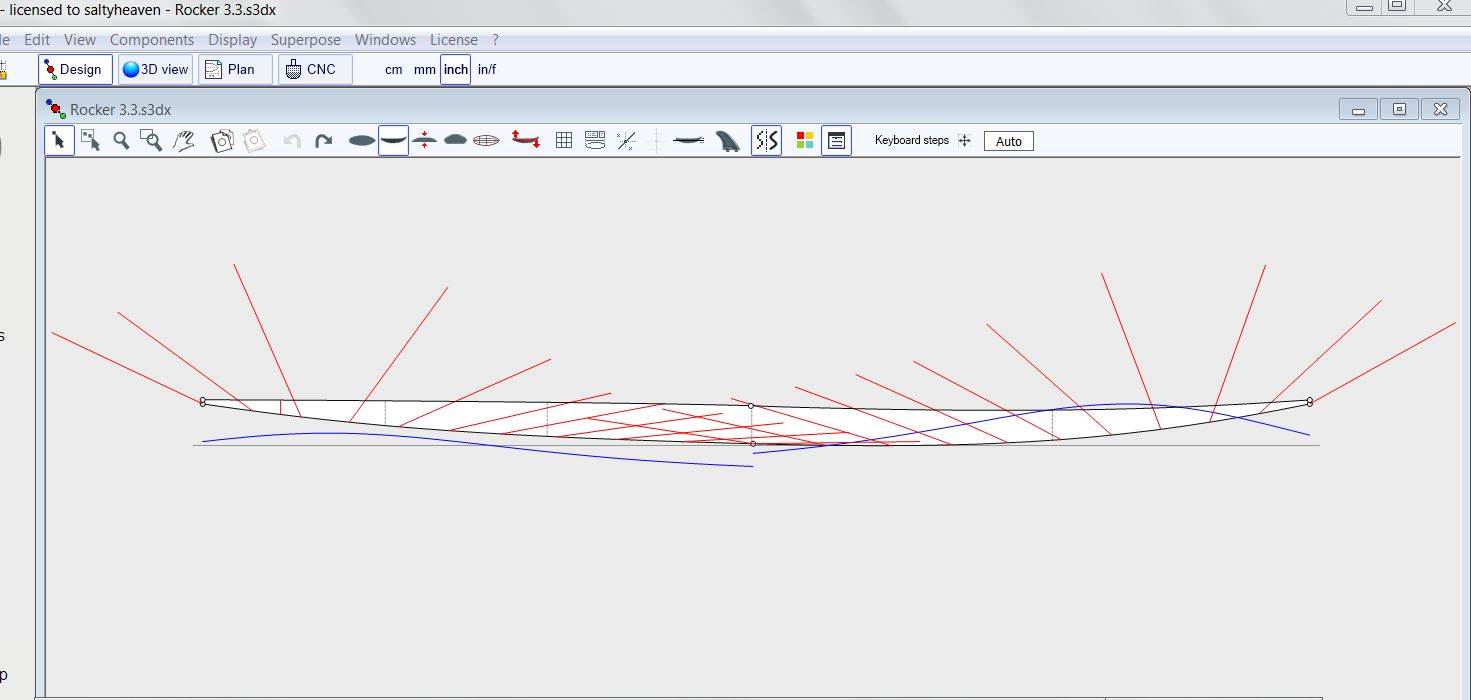This screenshot has height=700, width=1471.
Task: Open the License menu
Action: click(454, 40)
